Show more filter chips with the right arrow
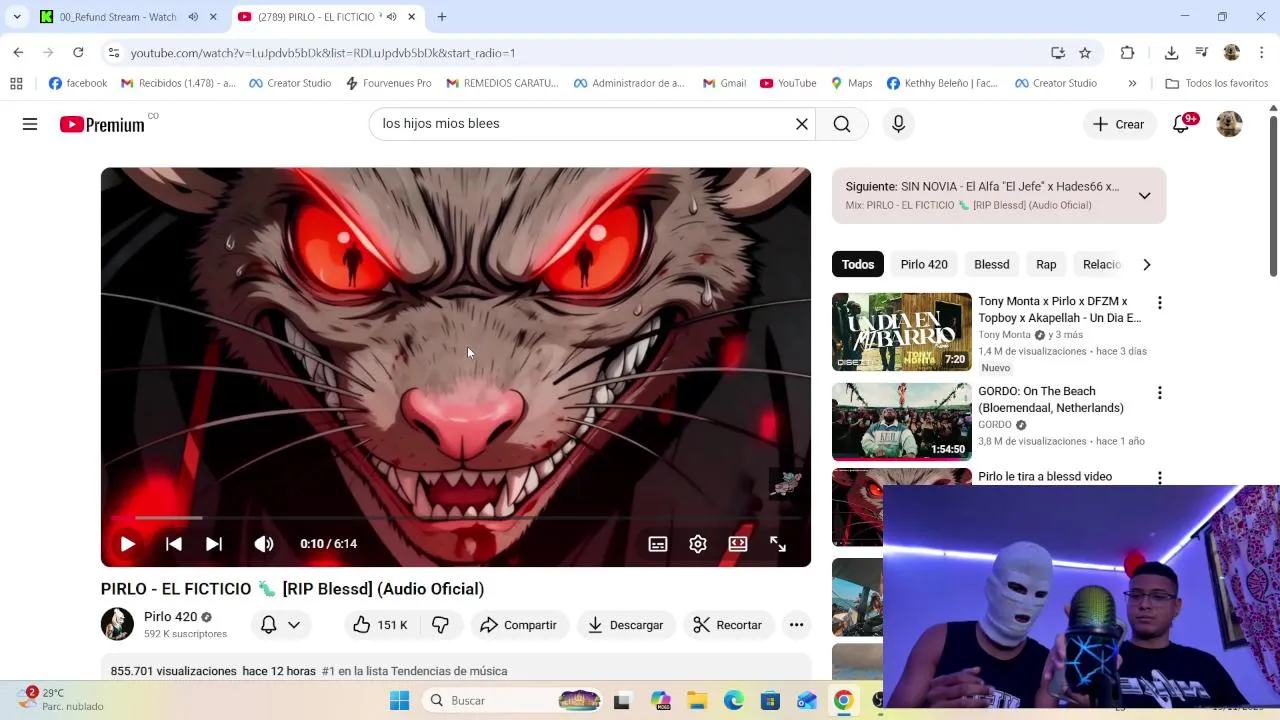This screenshot has width=1280, height=720. [1147, 265]
